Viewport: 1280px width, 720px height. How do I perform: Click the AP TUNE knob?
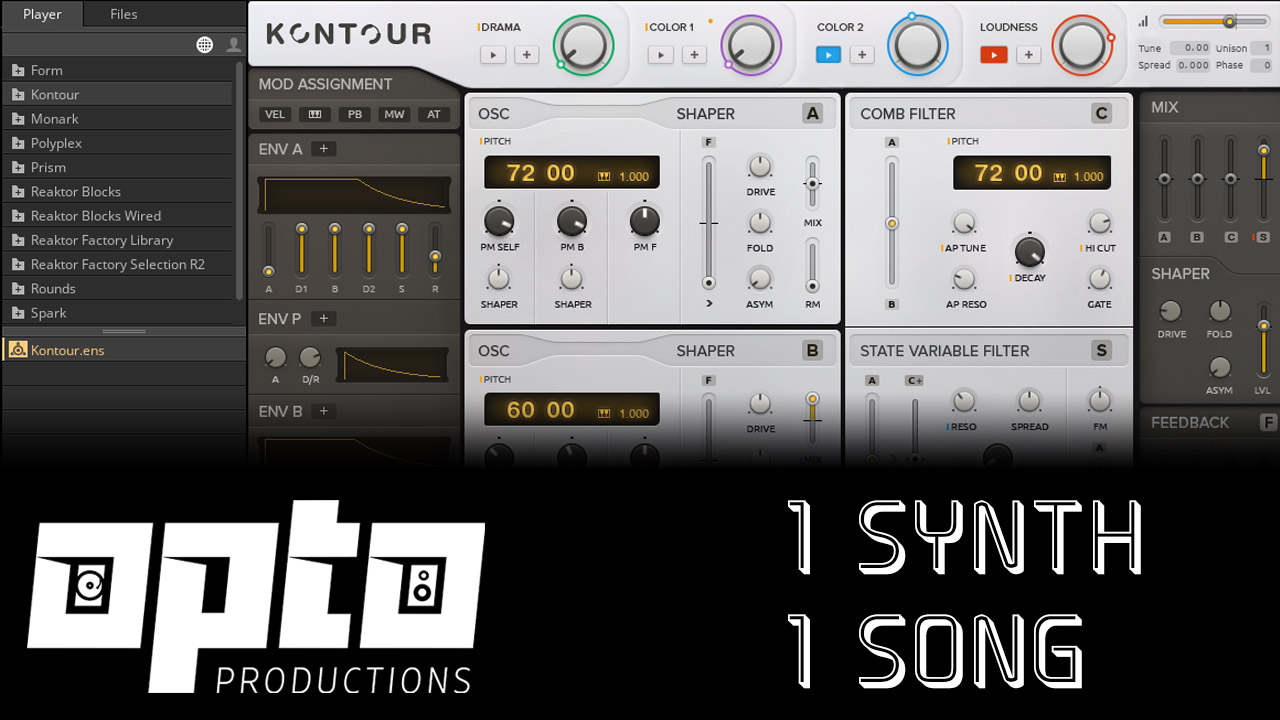coord(964,223)
